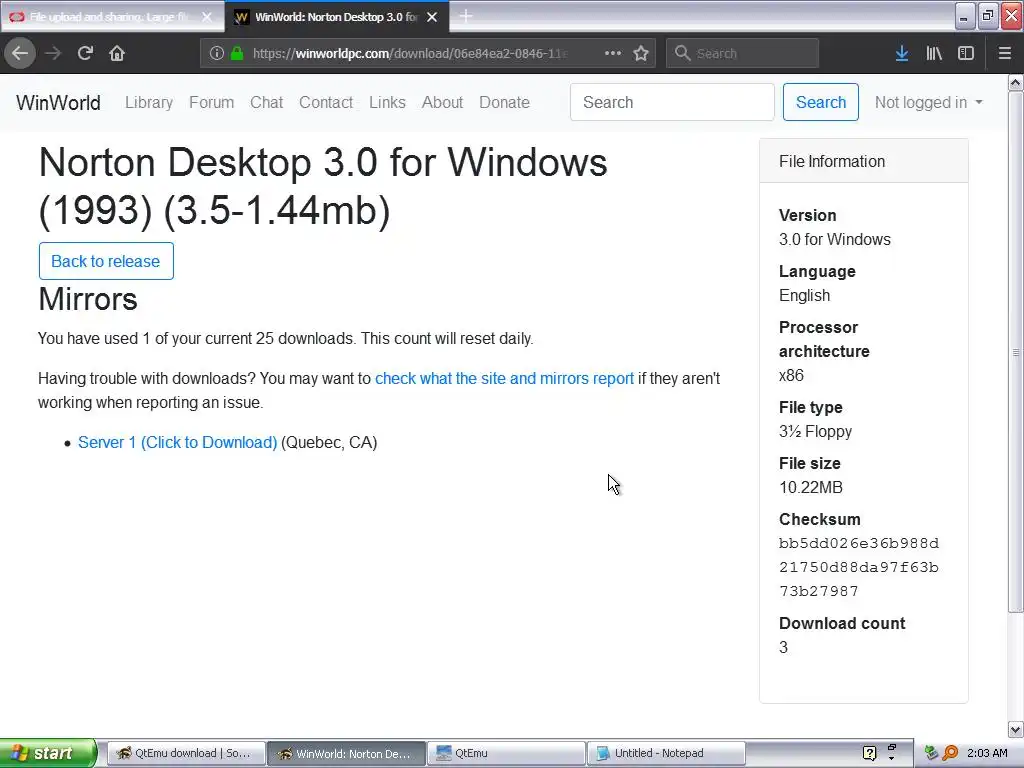
Task: Go back to the previous page
Action: point(20,54)
